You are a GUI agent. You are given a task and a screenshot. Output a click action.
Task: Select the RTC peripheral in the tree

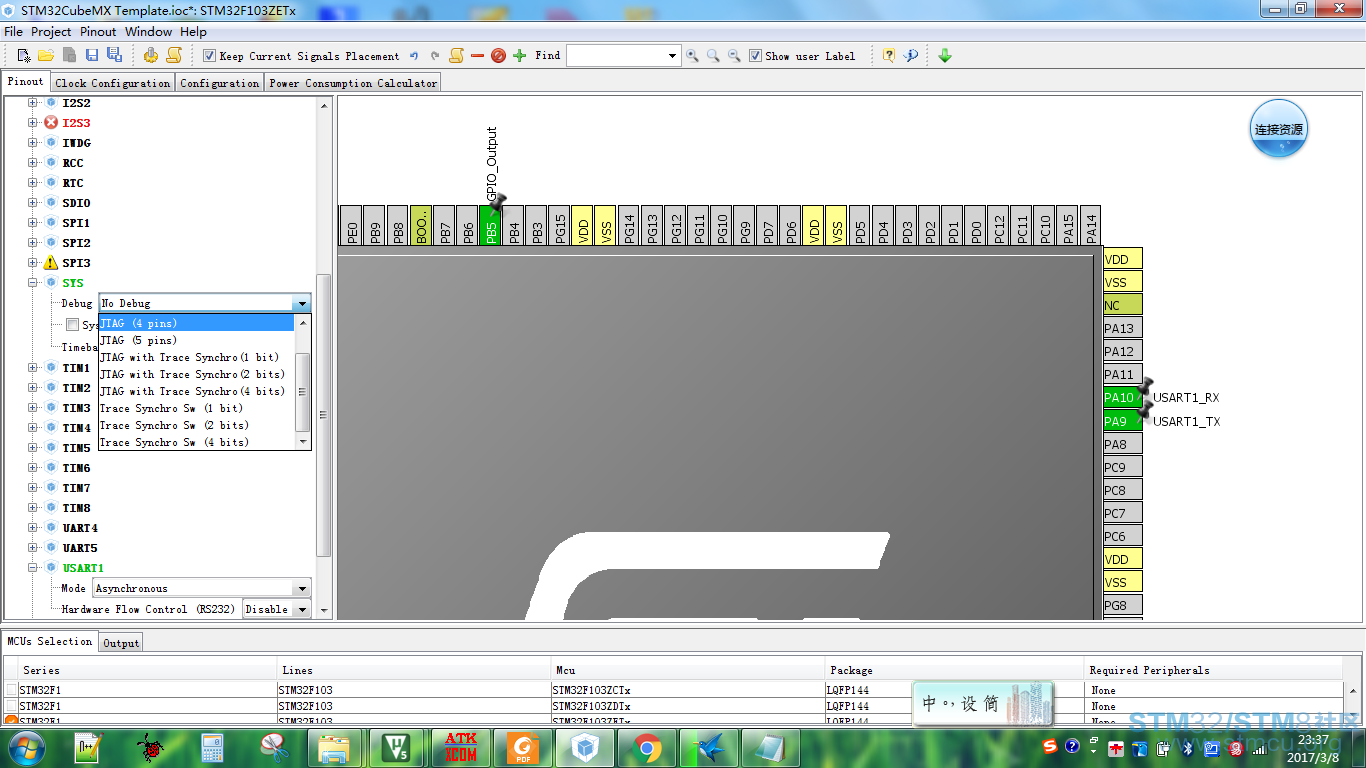click(73, 183)
